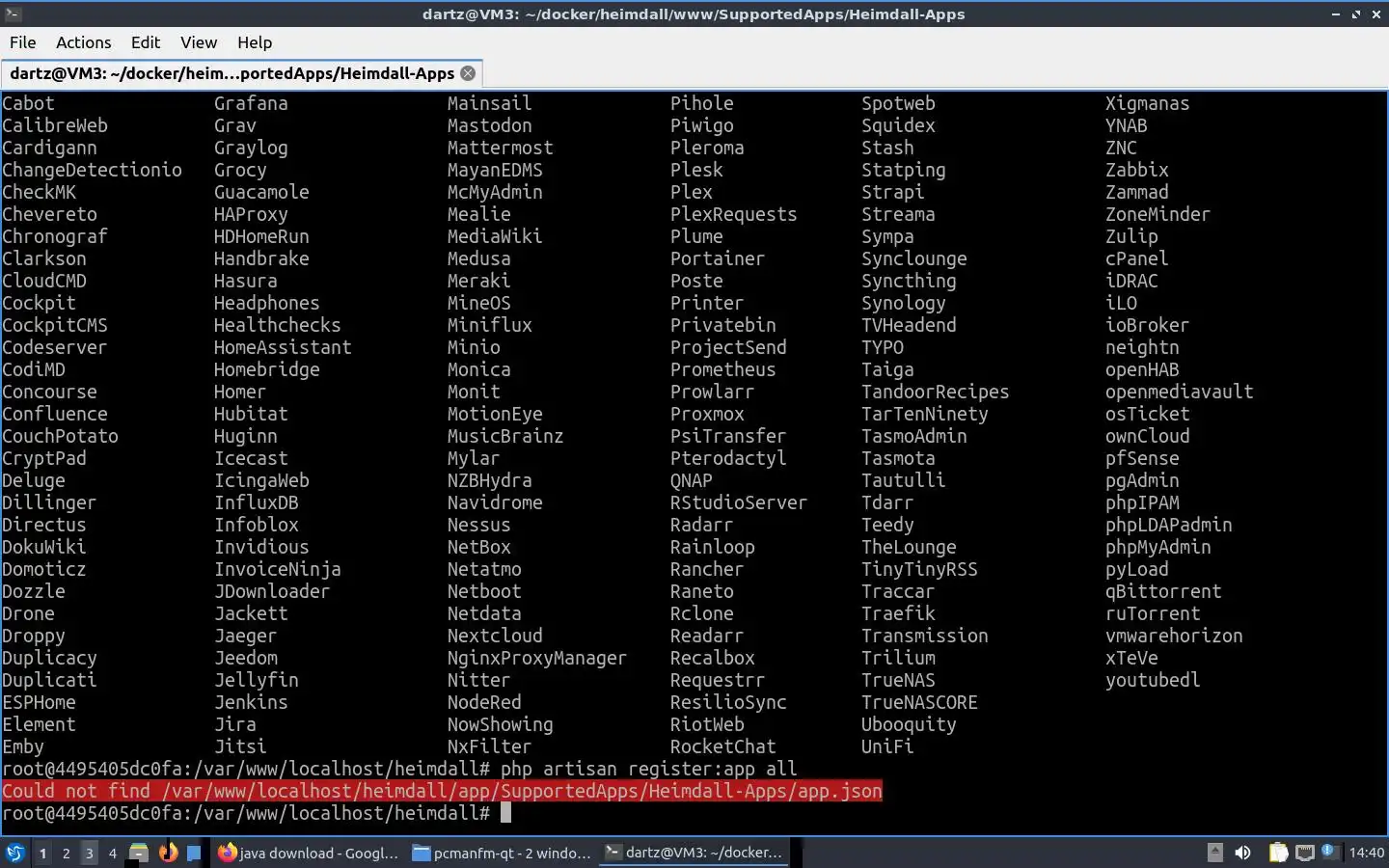This screenshot has width=1389, height=868.
Task: Click the terminal cursor at last prompt
Action: coord(505,813)
